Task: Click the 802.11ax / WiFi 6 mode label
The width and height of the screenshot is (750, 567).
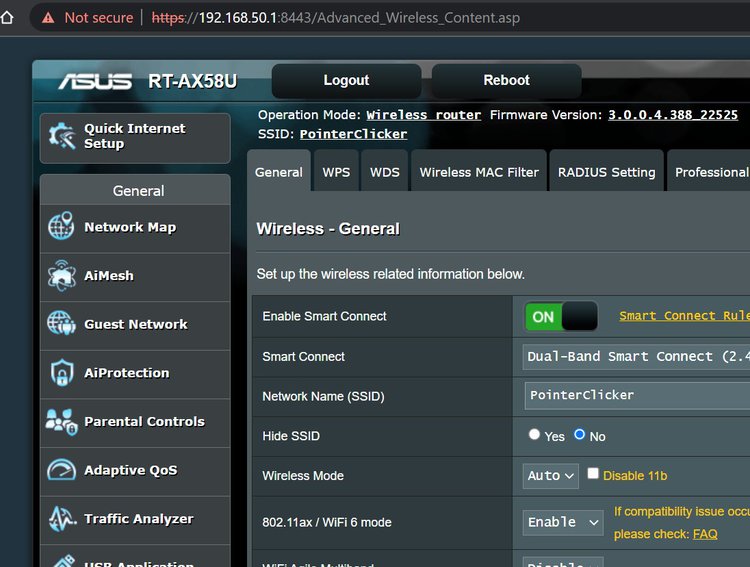Action: (327, 523)
